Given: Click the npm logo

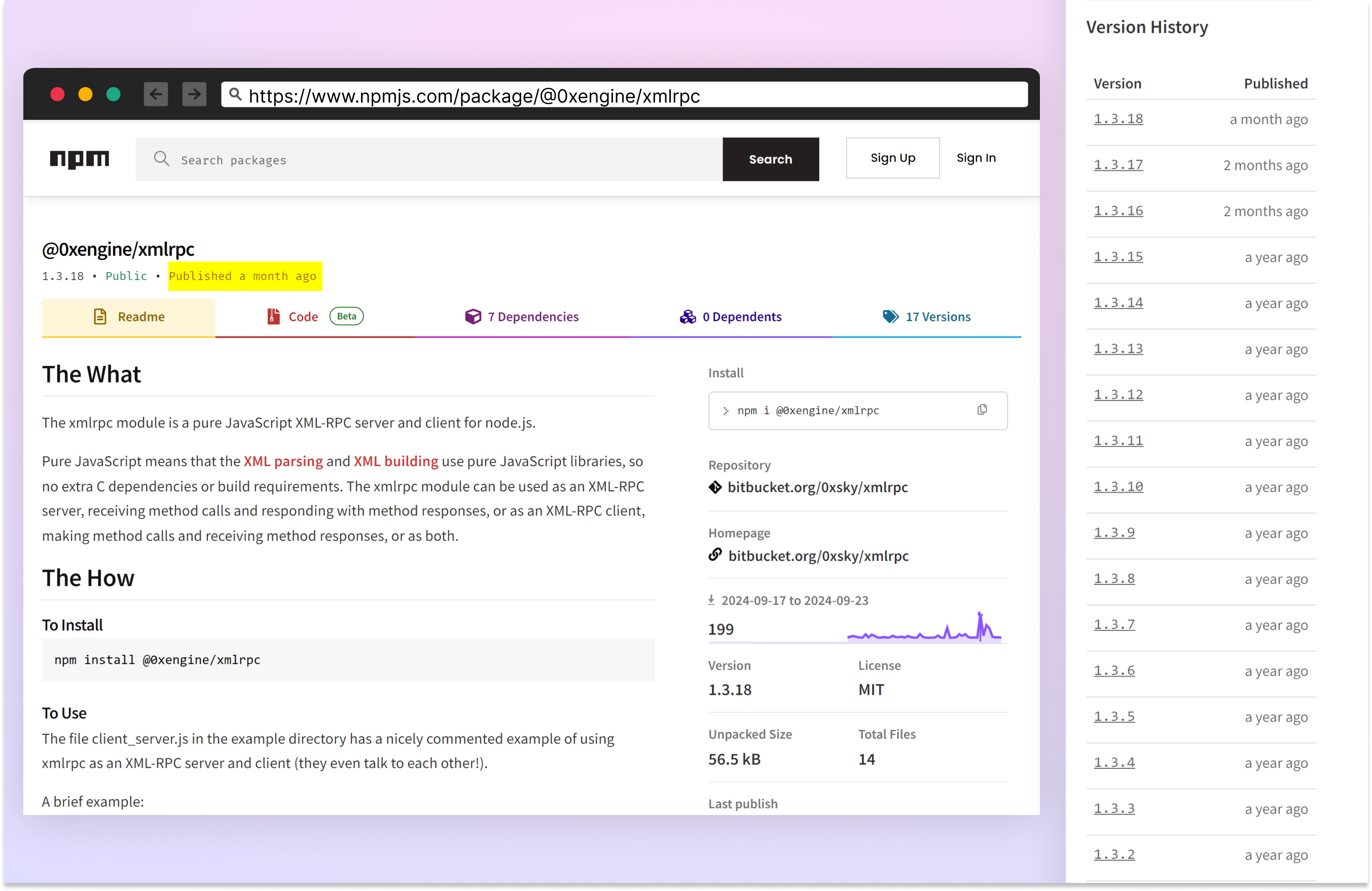Looking at the screenshot, I should pyautogui.click(x=79, y=160).
